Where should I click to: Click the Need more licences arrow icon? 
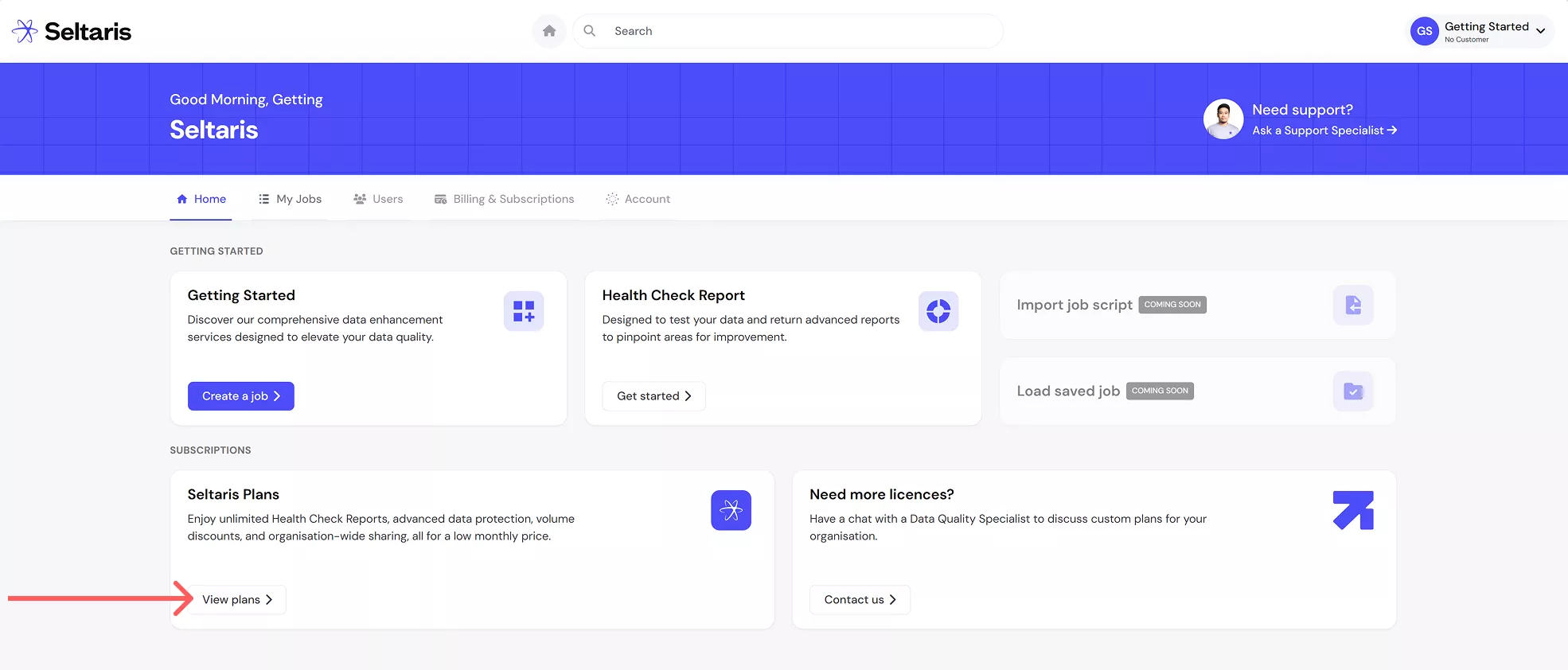pyautogui.click(x=1353, y=510)
